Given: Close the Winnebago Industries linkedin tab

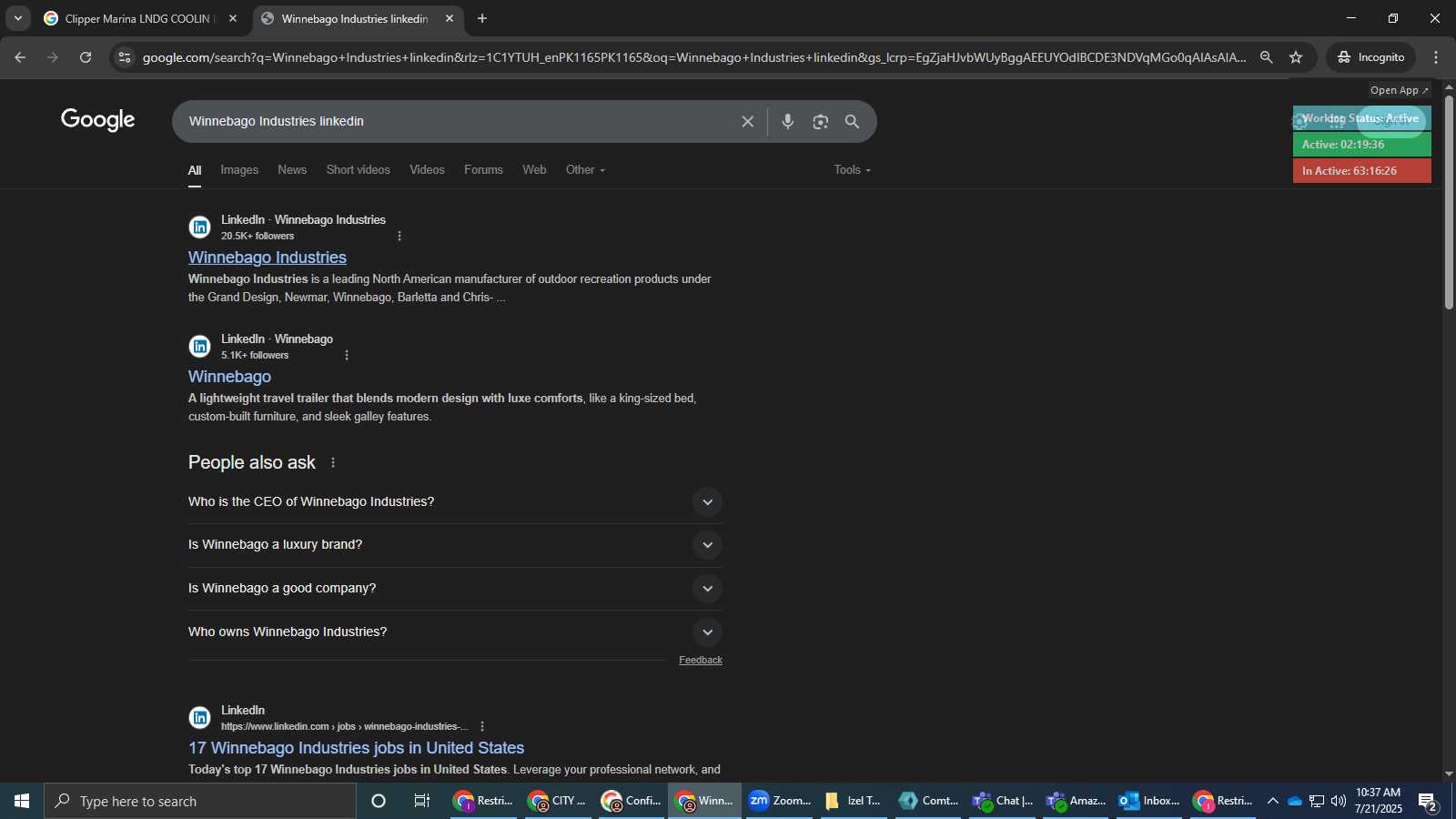Looking at the screenshot, I should tap(450, 18).
